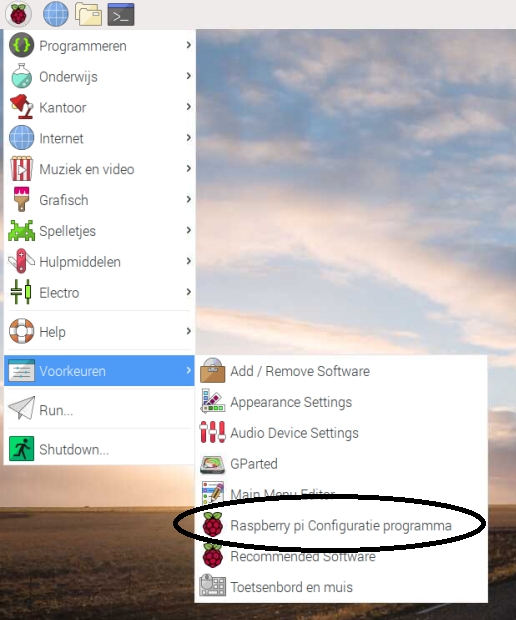Image resolution: width=516 pixels, height=620 pixels.
Task: Click the Help lifebuoy icon
Action: pos(21,331)
